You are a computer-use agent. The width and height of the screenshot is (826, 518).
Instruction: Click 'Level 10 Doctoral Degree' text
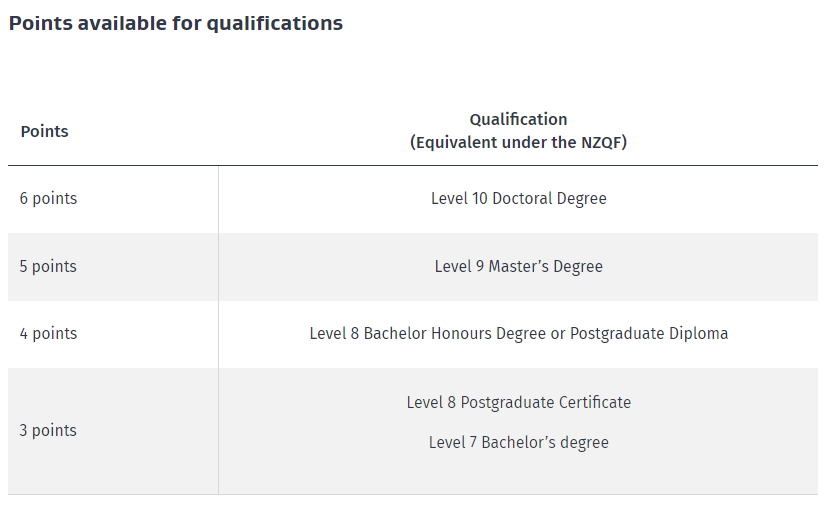click(x=518, y=198)
